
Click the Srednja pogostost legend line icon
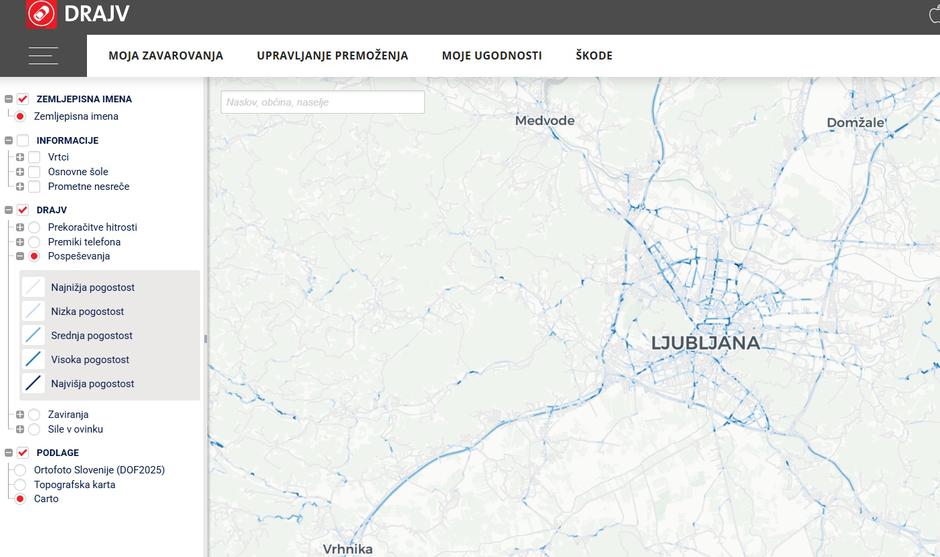(34, 335)
